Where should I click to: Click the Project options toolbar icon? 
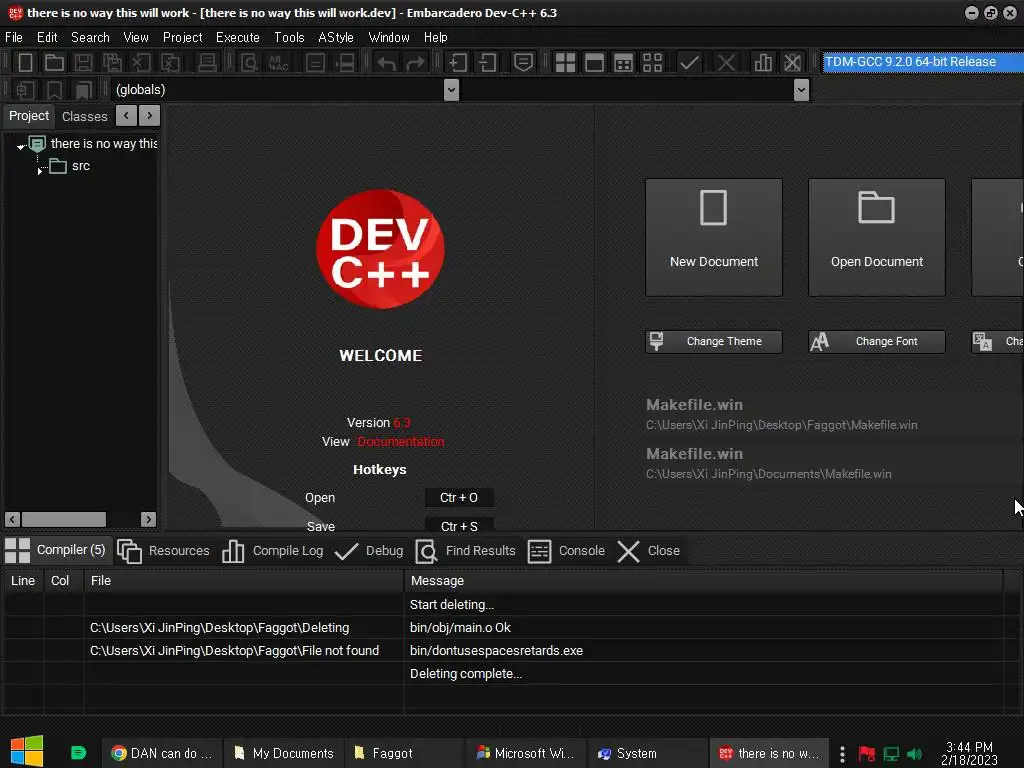523,63
